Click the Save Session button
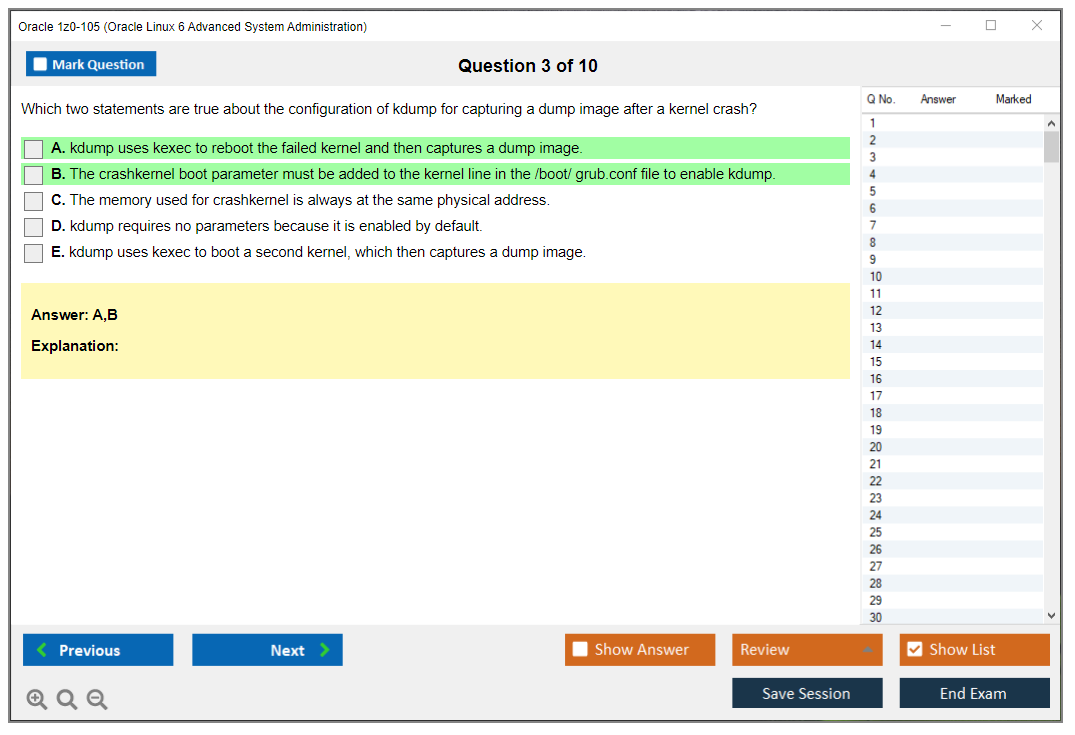 point(807,693)
